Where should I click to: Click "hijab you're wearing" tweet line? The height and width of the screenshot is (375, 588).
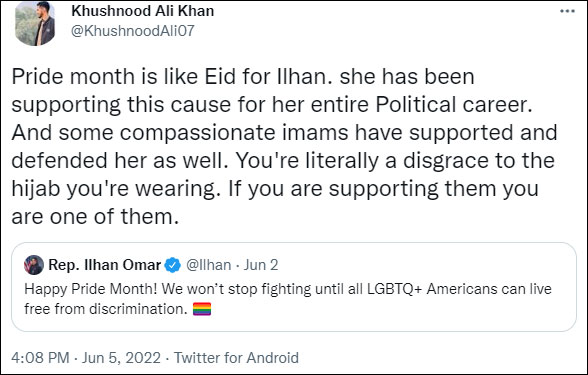click(275, 189)
